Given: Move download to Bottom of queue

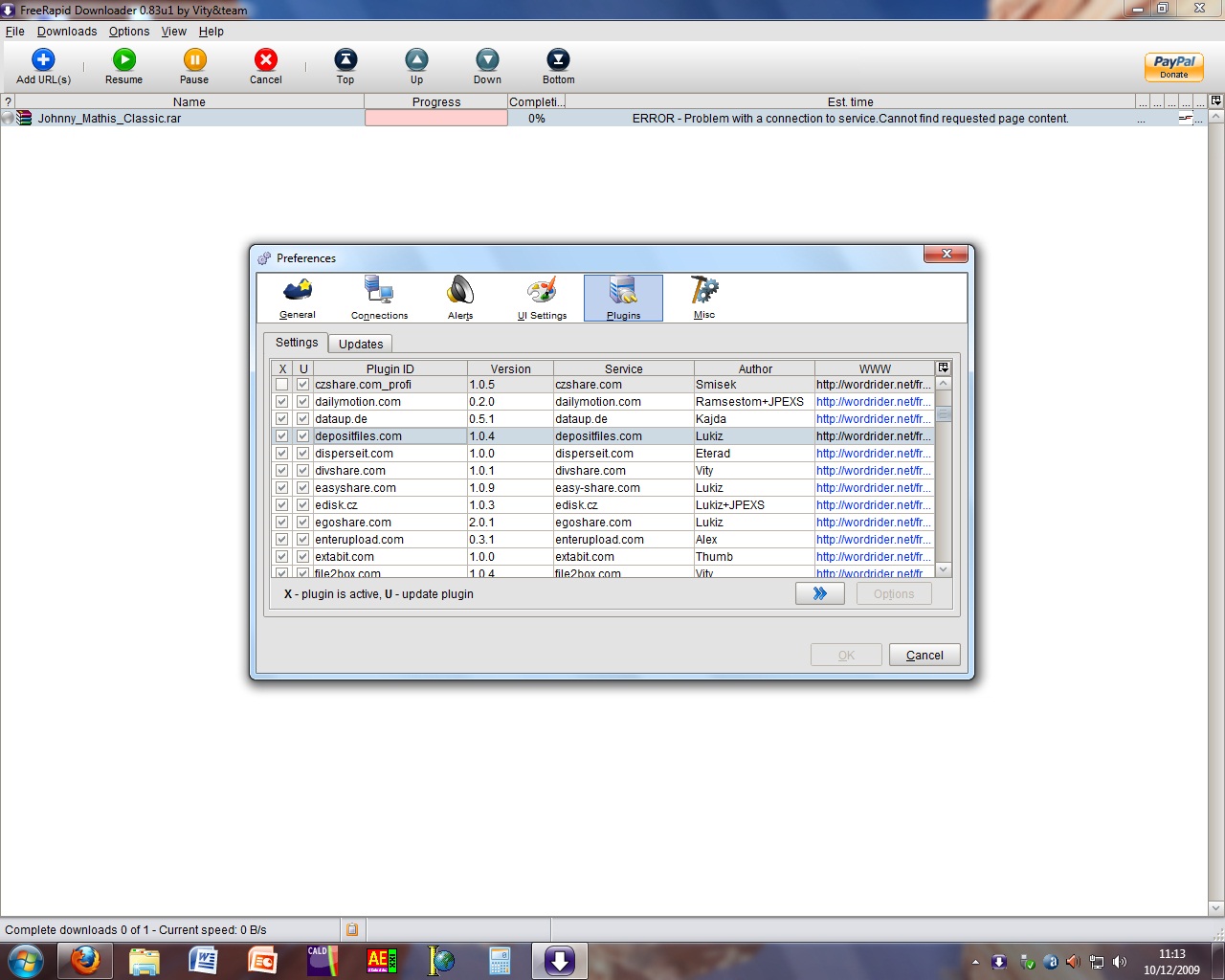Looking at the screenshot, I should (558, 60).
